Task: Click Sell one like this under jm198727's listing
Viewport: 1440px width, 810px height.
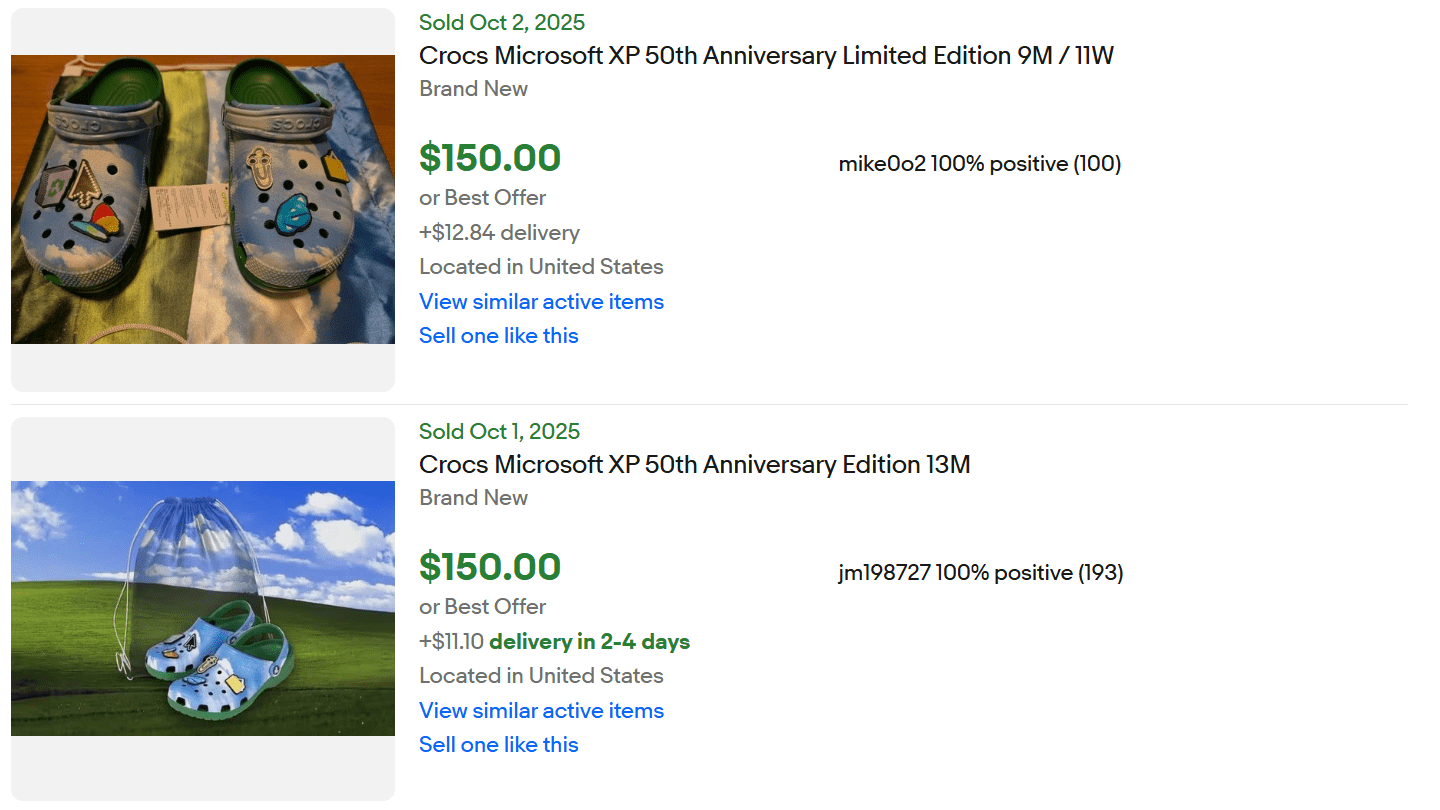Action: (x=498, y=745)
